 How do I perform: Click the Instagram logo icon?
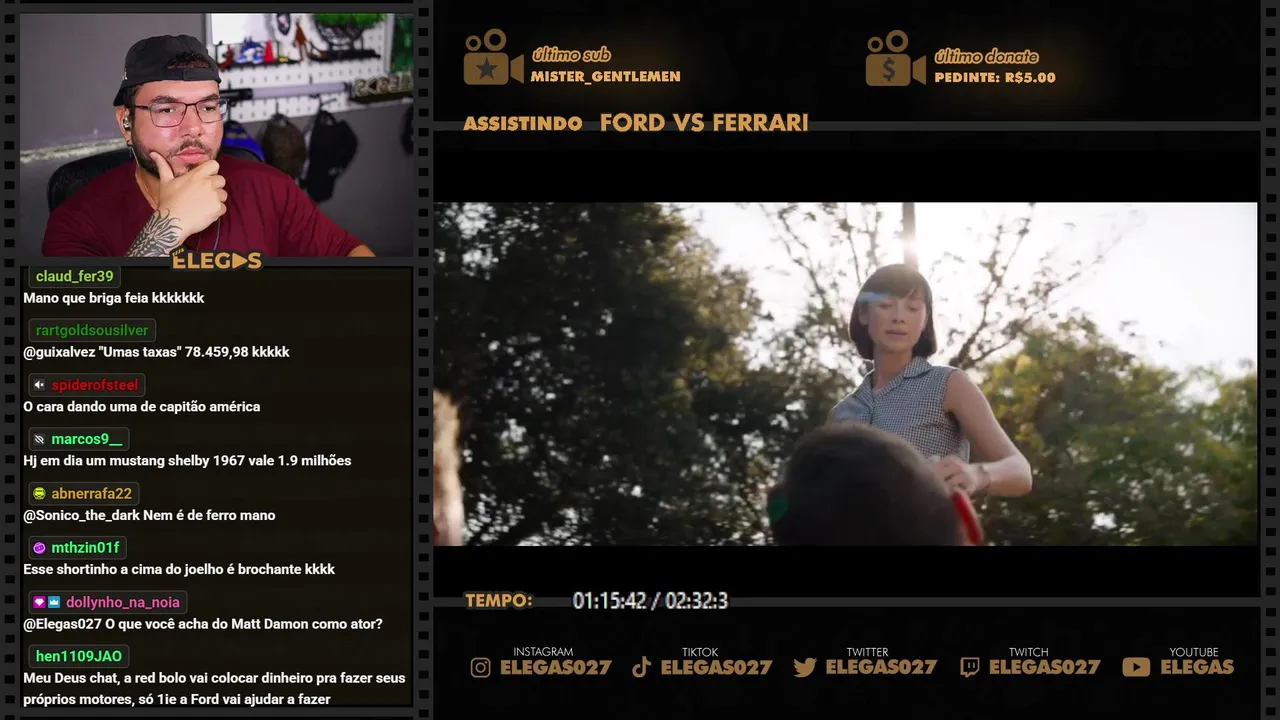click(481, 667)
